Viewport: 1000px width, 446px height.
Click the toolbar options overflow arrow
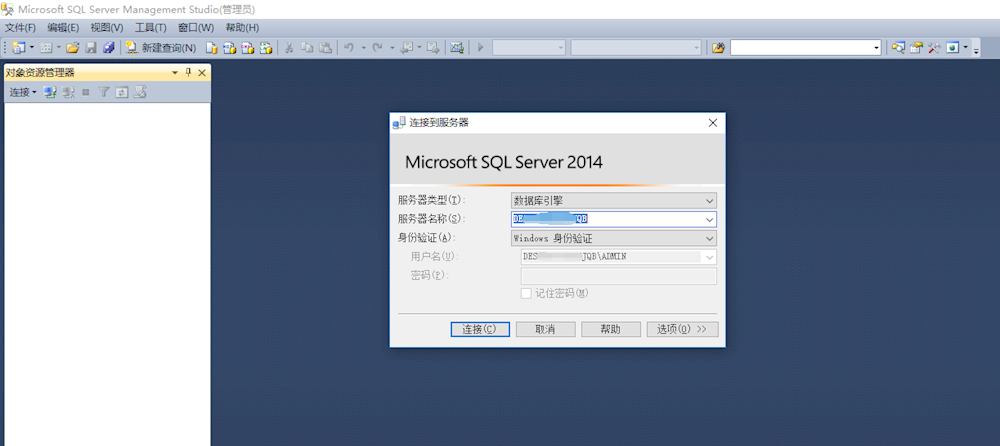(x=976, y=50)
